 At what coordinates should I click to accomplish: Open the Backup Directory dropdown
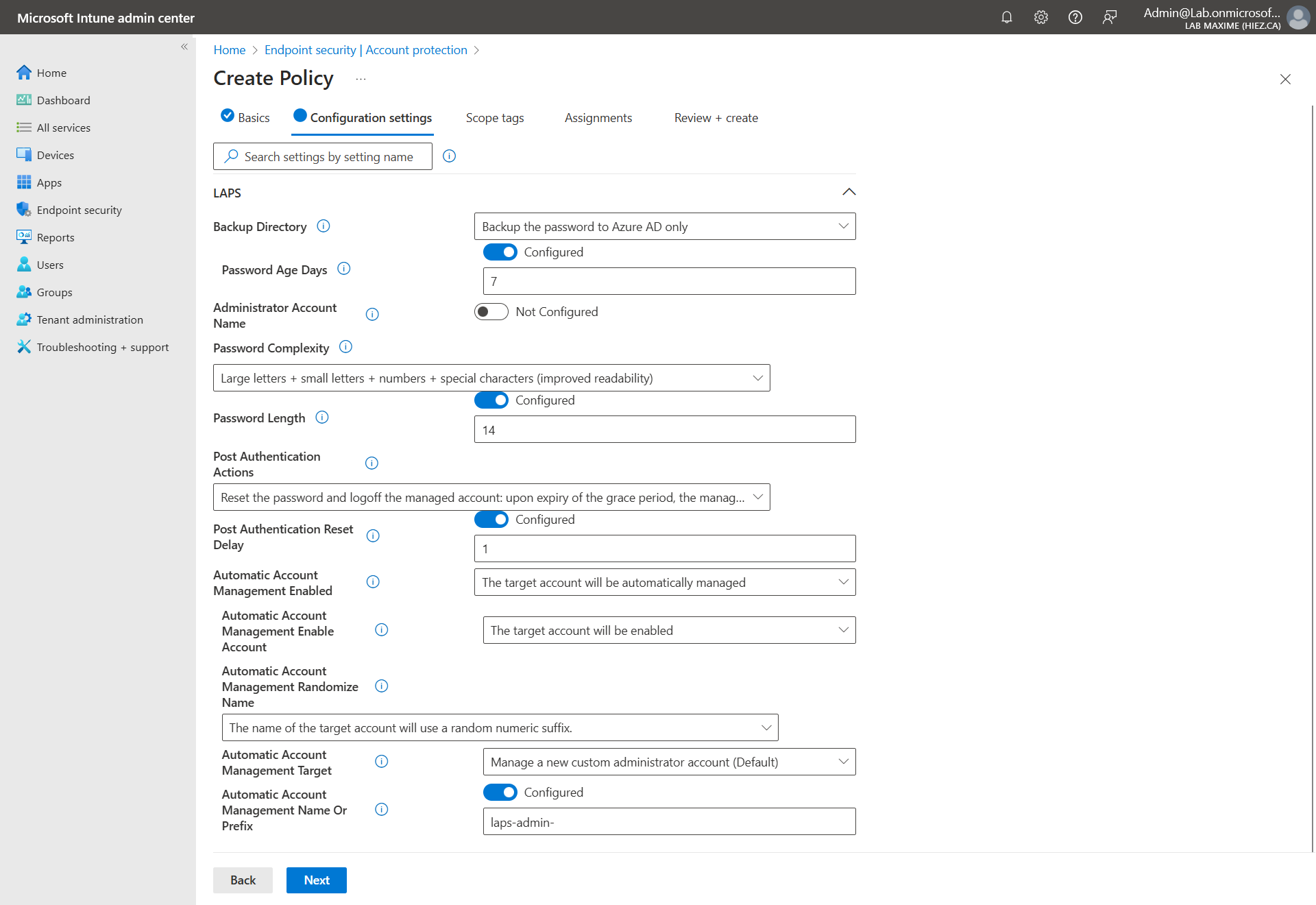[664, 226]
